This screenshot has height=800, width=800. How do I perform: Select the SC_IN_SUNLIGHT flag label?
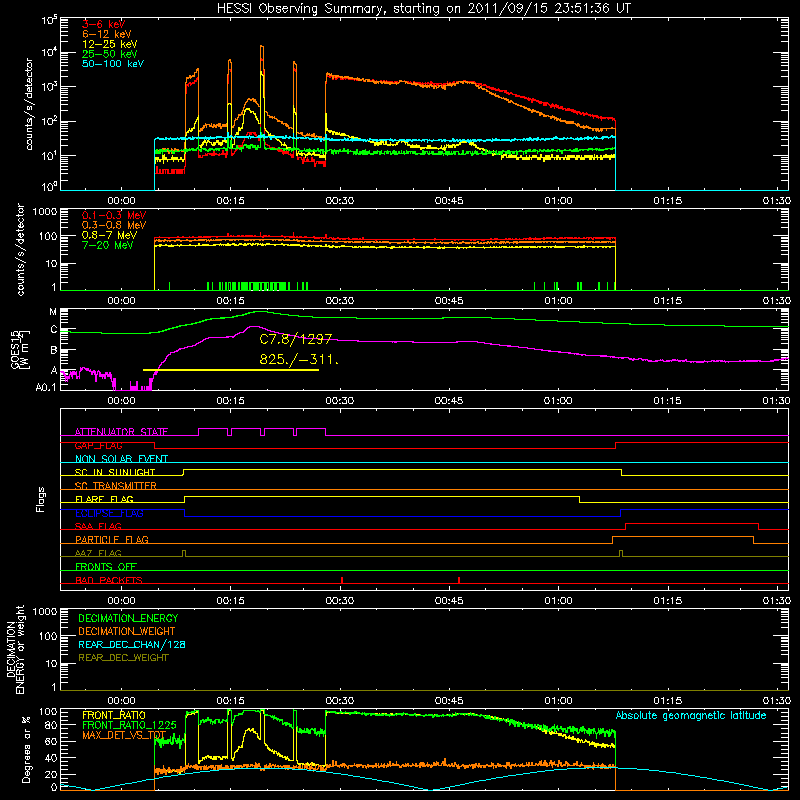[115, 472]
